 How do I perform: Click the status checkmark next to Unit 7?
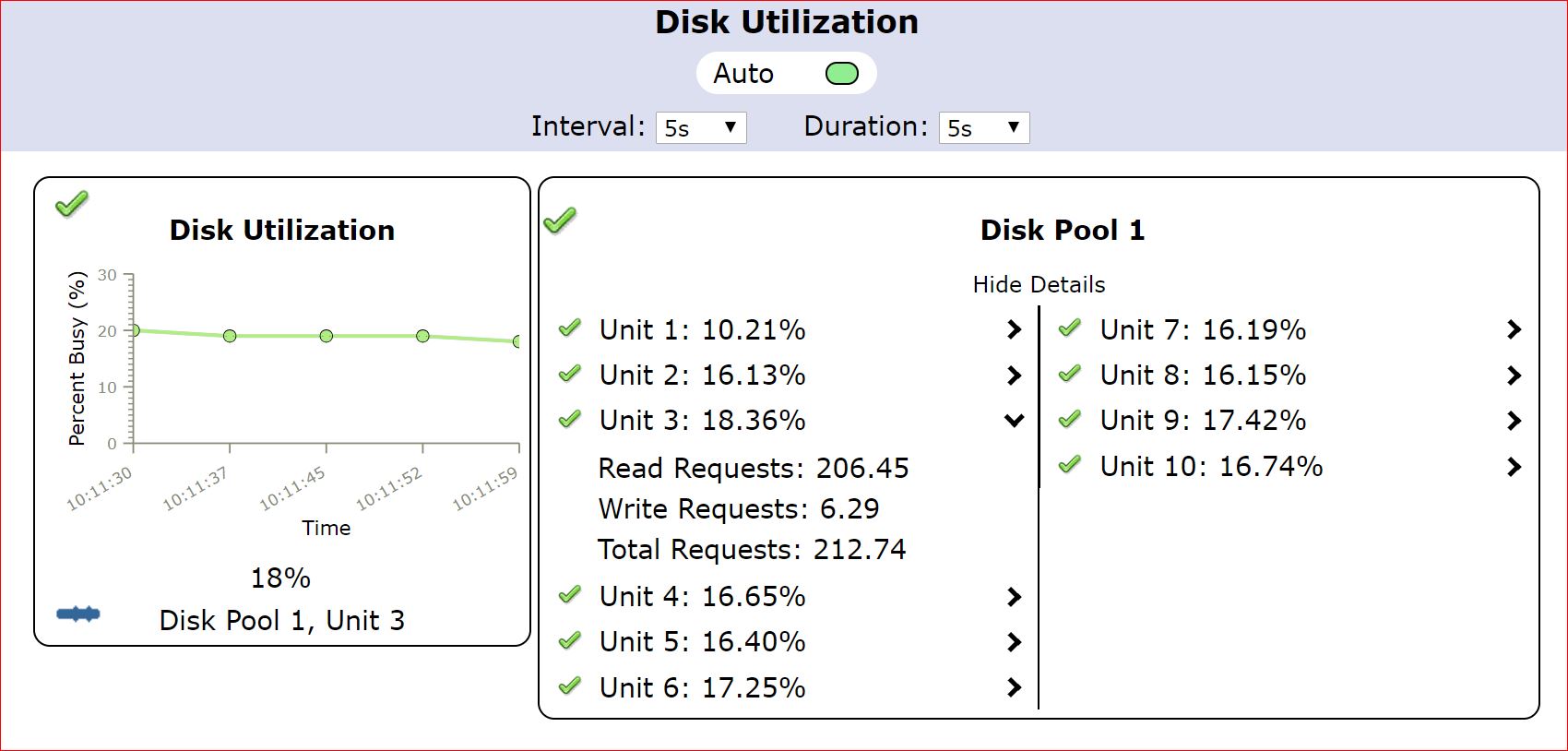tap(1070, 328)
